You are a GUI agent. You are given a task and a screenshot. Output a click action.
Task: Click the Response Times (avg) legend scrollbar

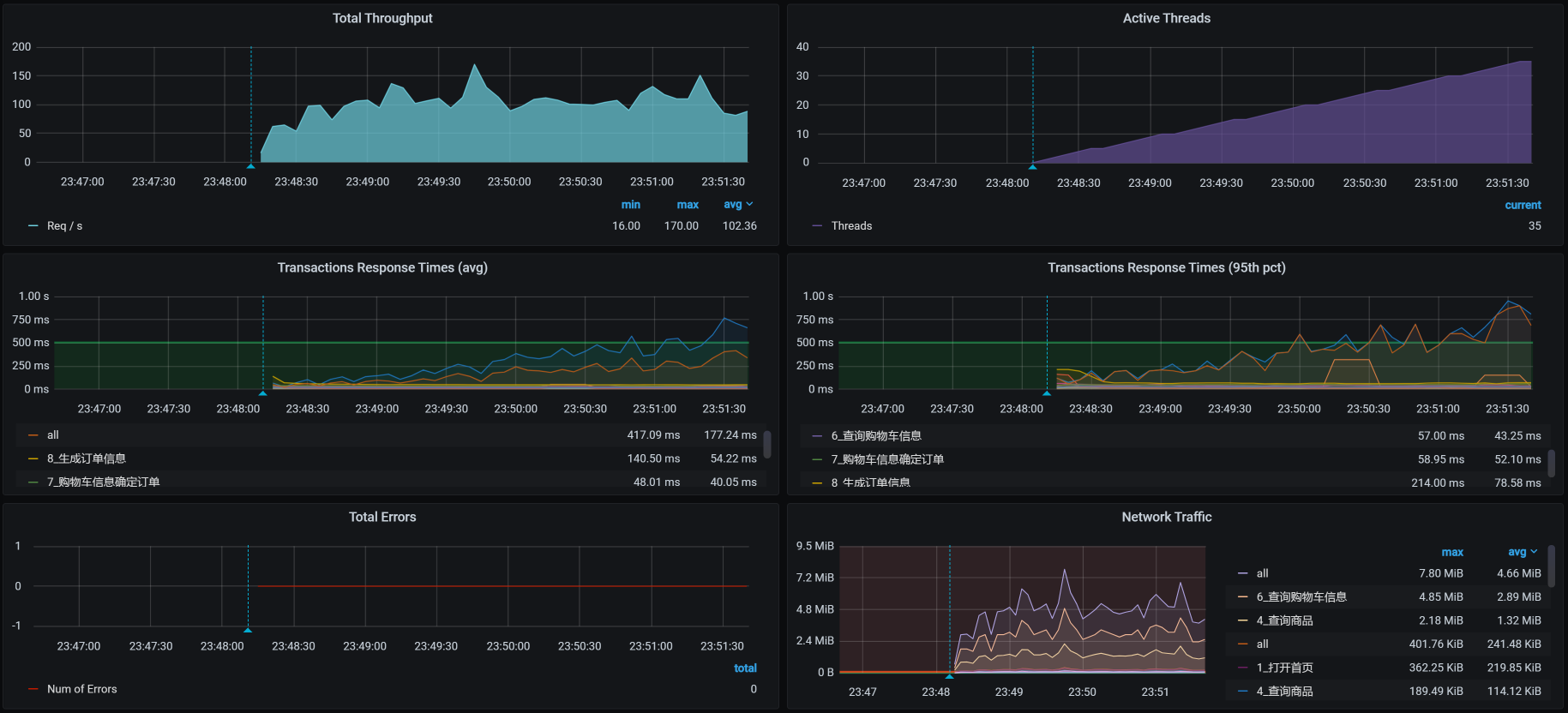766,445
